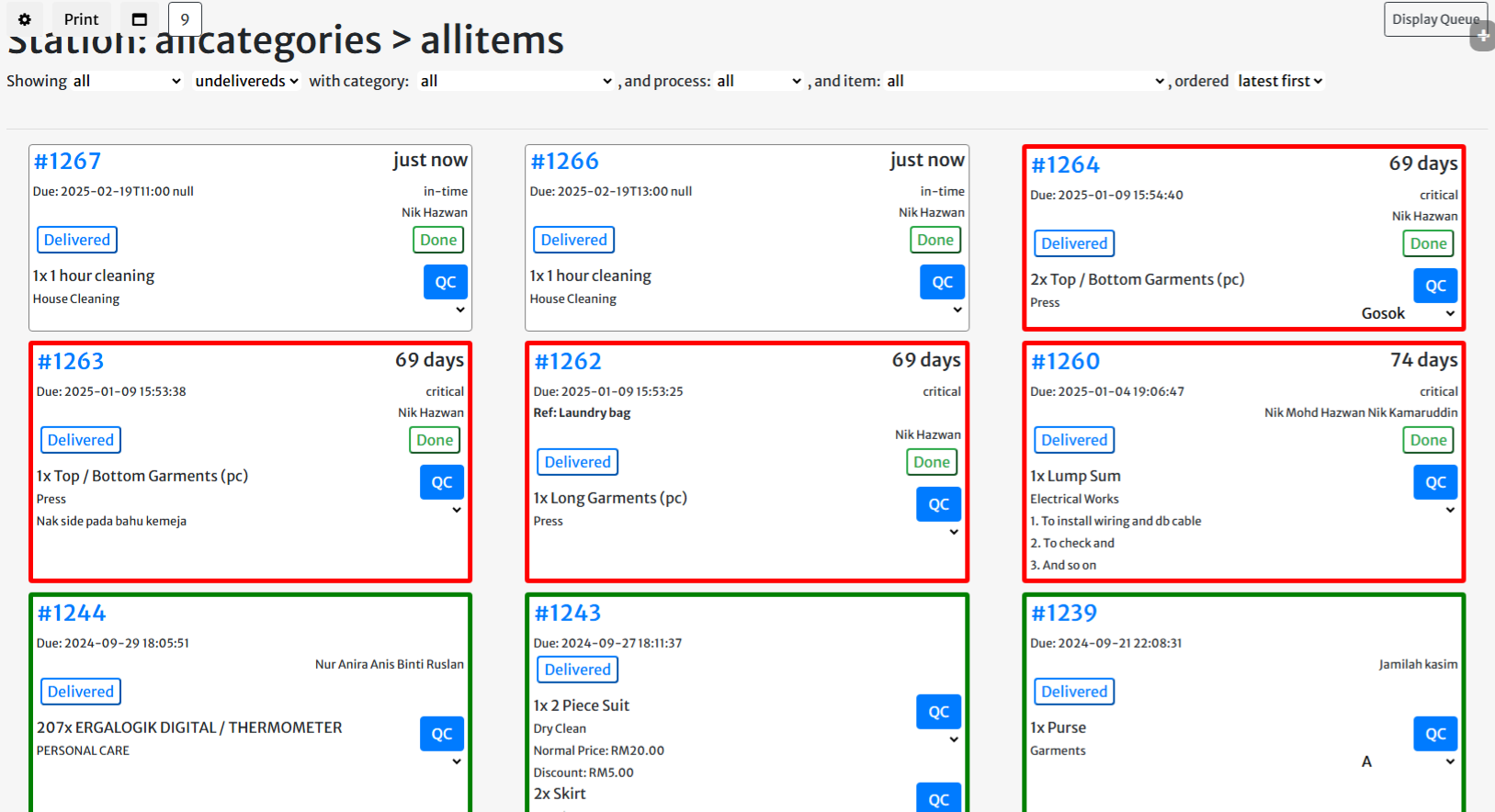This screenshot has height=812, width=1495.
Task: Click QC for order #1264 garments
Action: [x=1436, y=286]
